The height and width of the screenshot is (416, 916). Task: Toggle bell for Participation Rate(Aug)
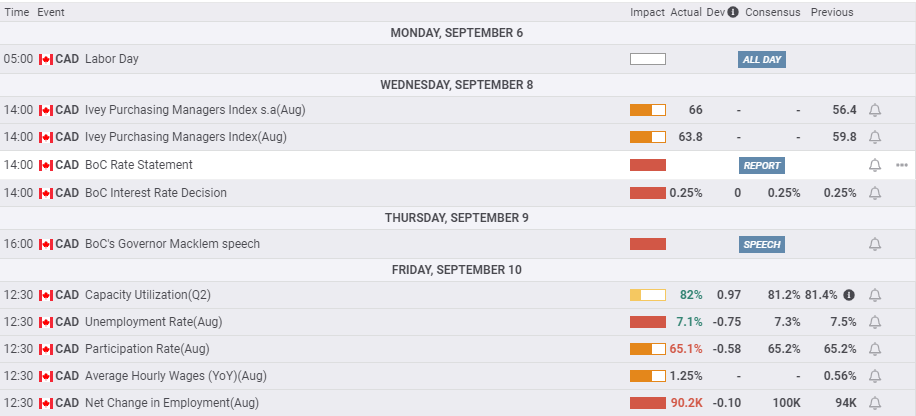coord(875,349)
